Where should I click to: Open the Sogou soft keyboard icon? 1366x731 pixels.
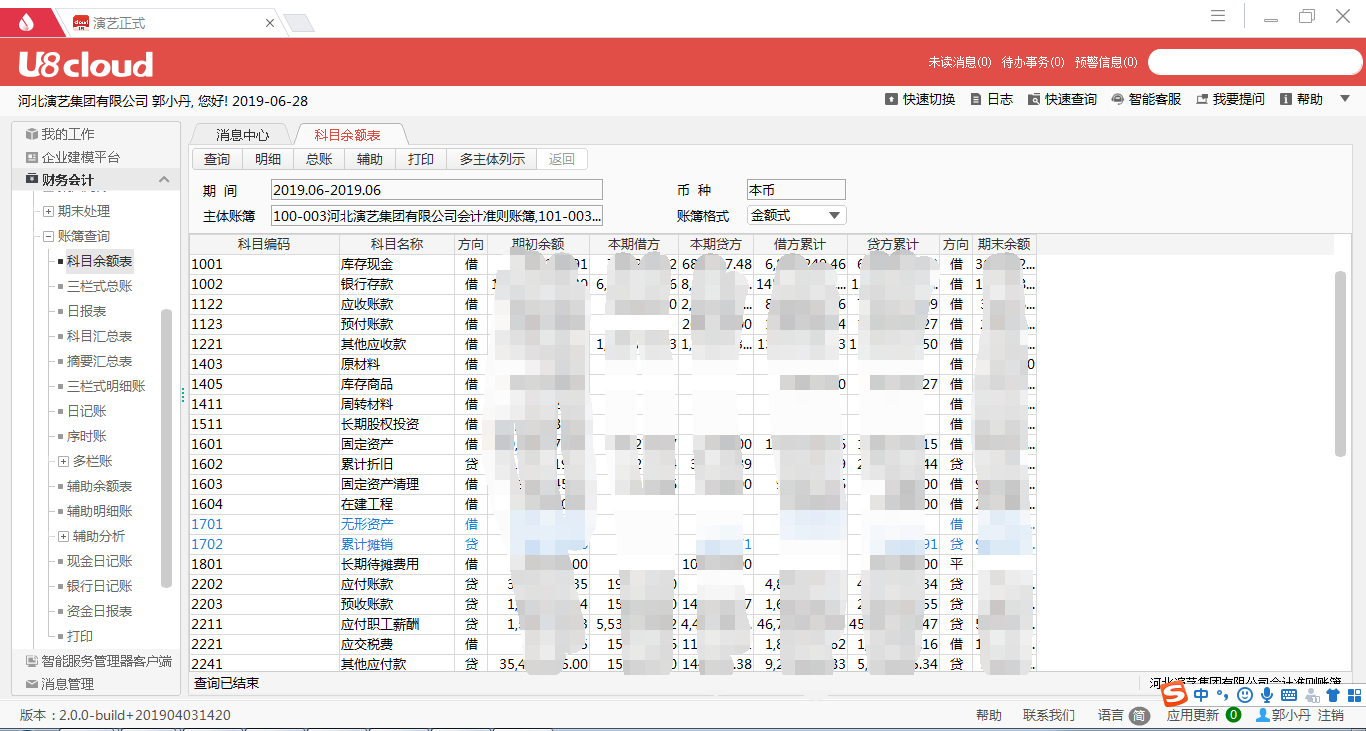(1288, 695)
